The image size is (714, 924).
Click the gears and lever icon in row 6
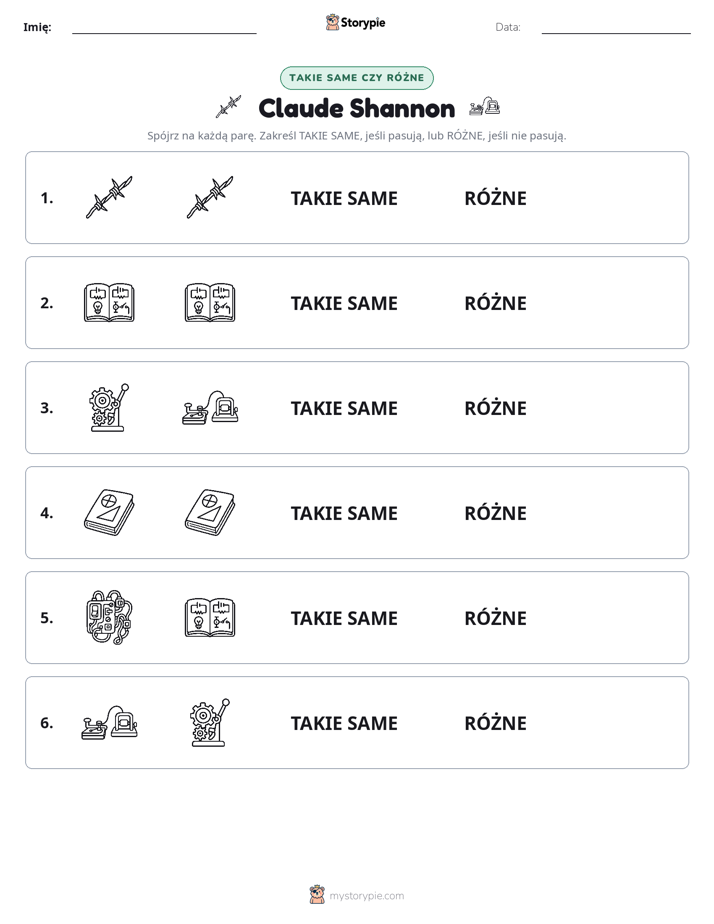pos(210,722)
